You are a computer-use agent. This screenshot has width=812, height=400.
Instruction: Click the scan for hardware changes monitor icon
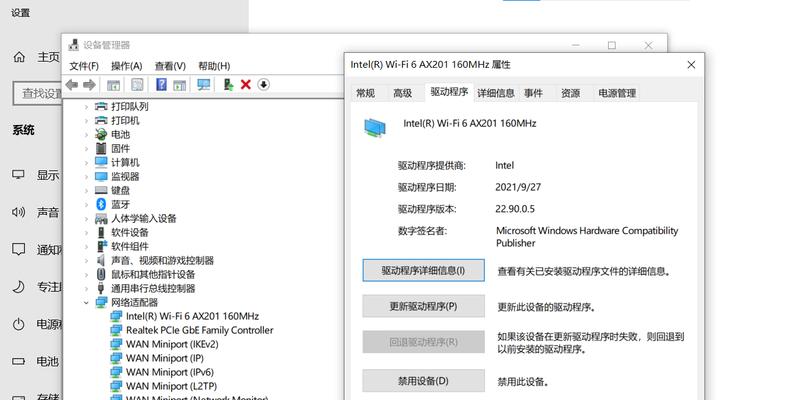[x=204, y=84]
